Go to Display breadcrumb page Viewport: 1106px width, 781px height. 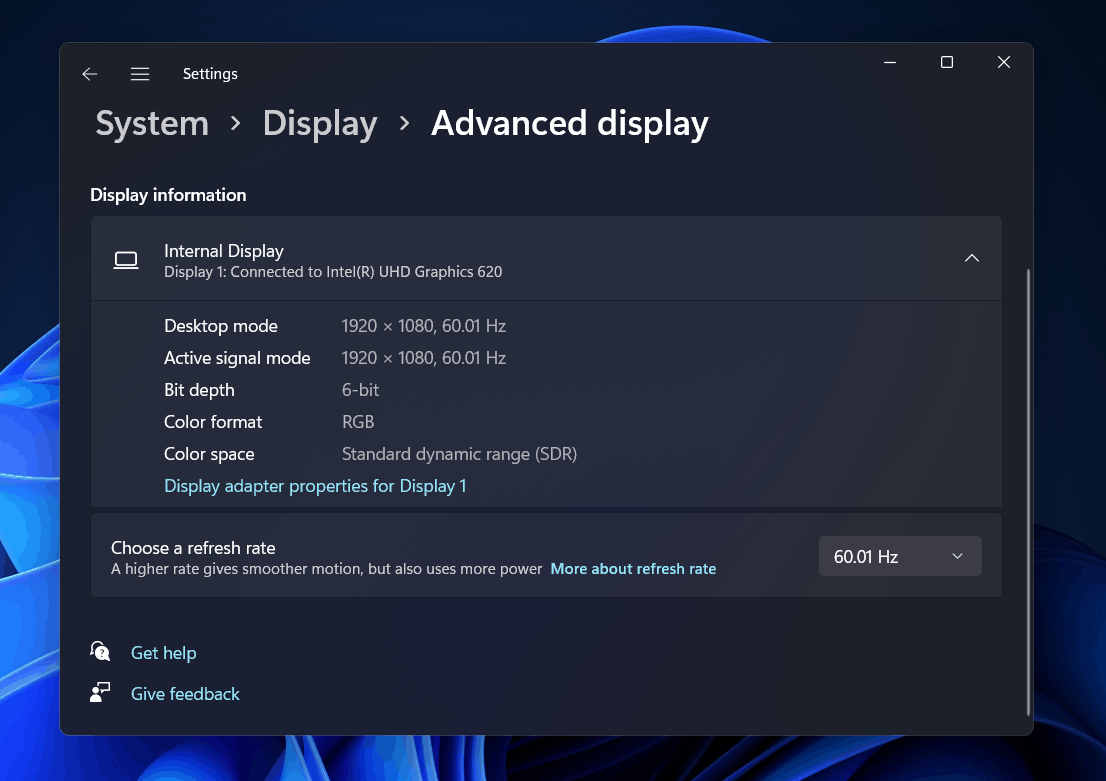pyautogui.click(x=320, y=122)
